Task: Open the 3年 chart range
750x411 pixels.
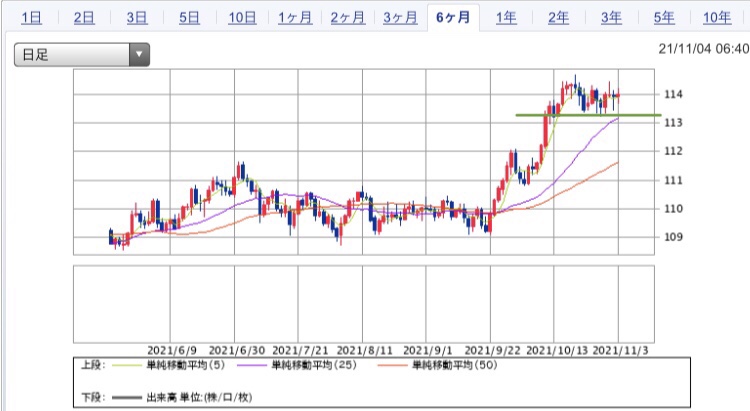Action: 611,18
